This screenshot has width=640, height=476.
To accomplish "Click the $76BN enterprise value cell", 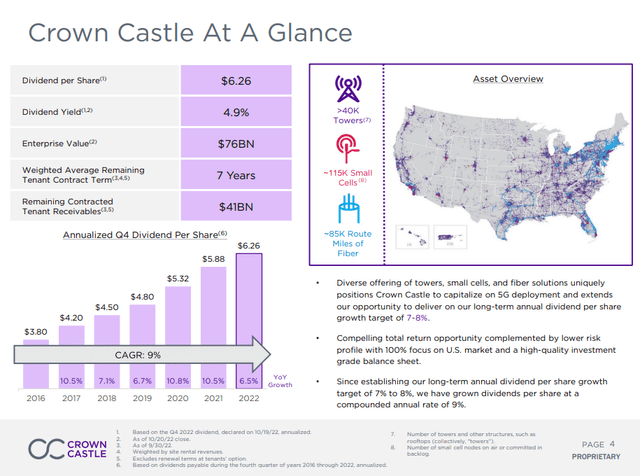I will (x=236, y=144).
